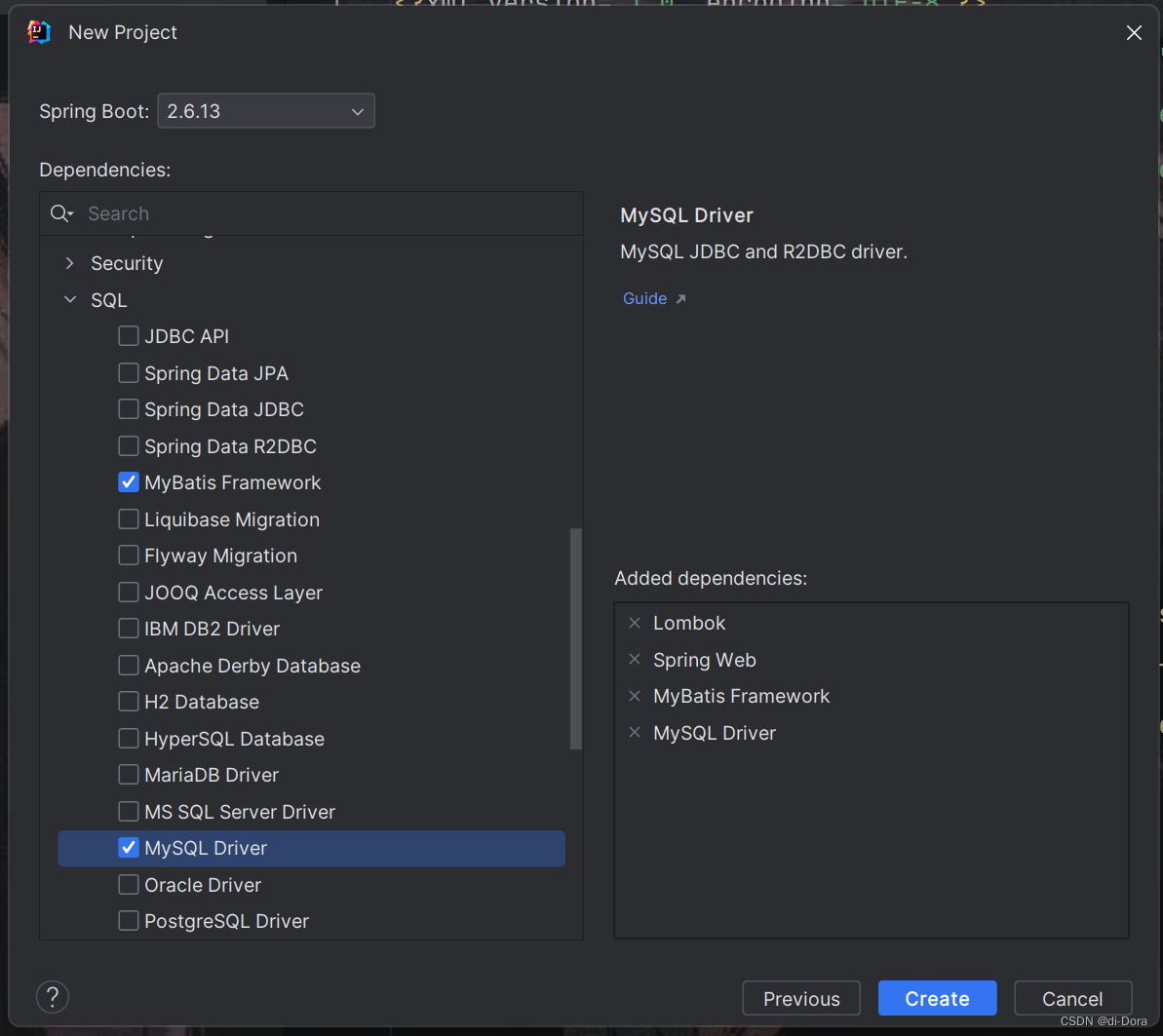This screenshot has height=1036, width=1163.
Task: Toggle Flyway Migration checkbox
Action: [x=129, y=556]
